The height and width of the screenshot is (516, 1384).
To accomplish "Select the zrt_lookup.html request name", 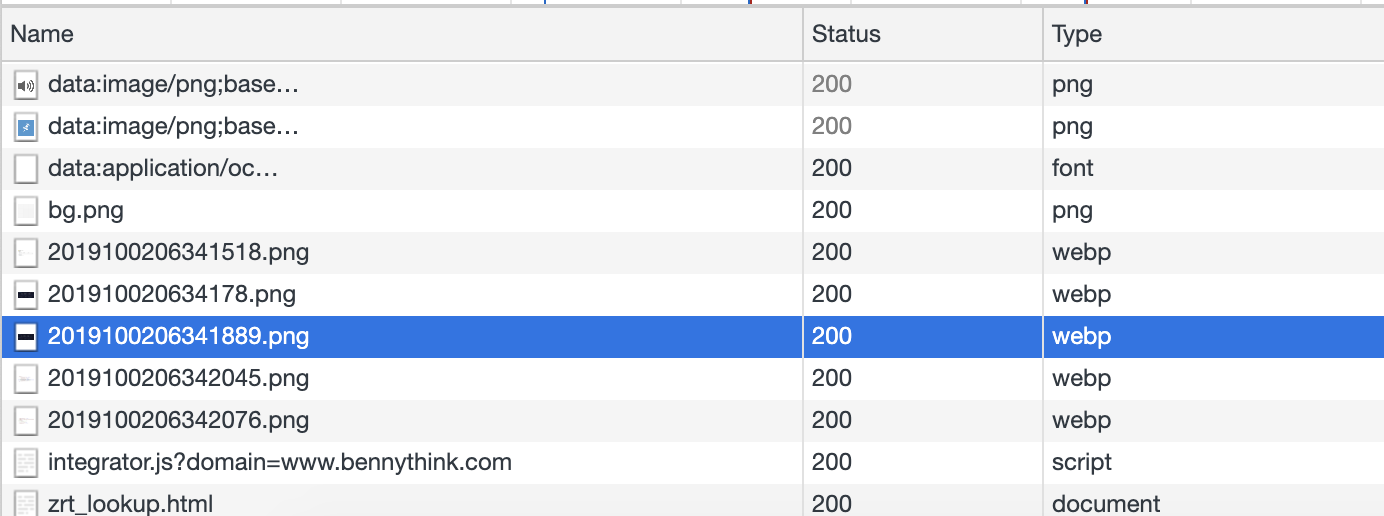I will point(130,503).
